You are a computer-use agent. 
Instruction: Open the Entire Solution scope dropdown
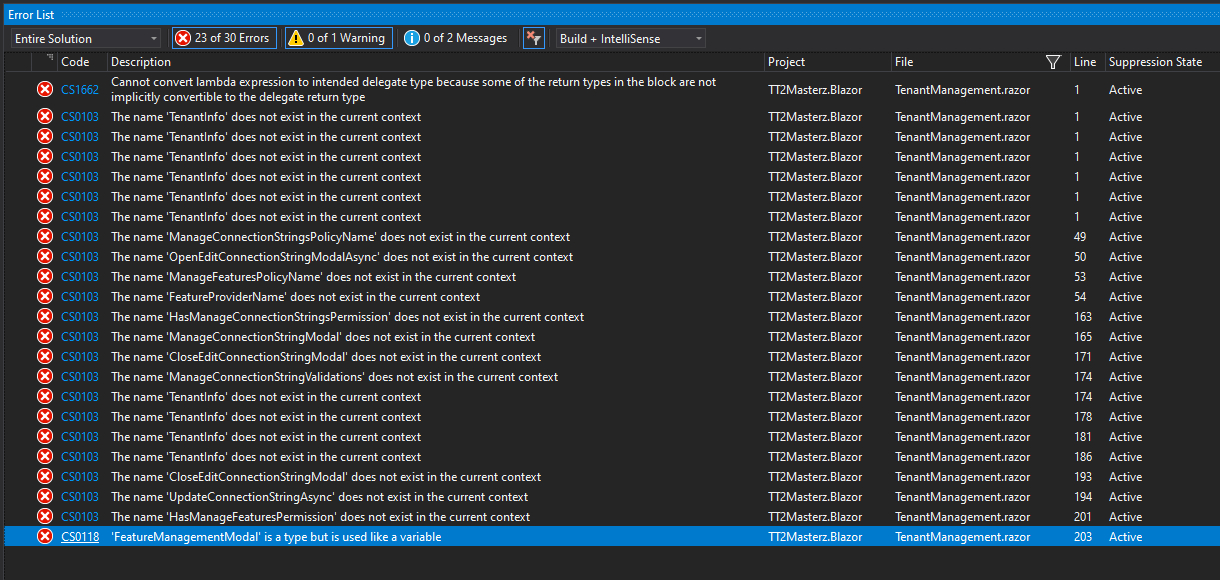[84, 37]
